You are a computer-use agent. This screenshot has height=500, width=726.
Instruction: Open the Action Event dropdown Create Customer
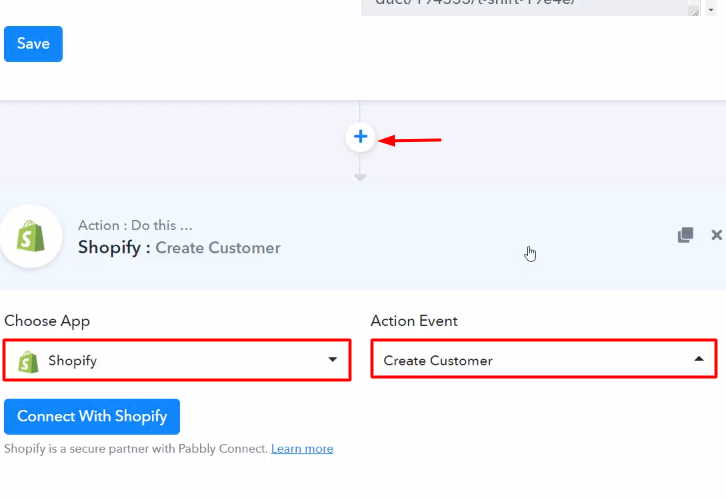[544, 359]
